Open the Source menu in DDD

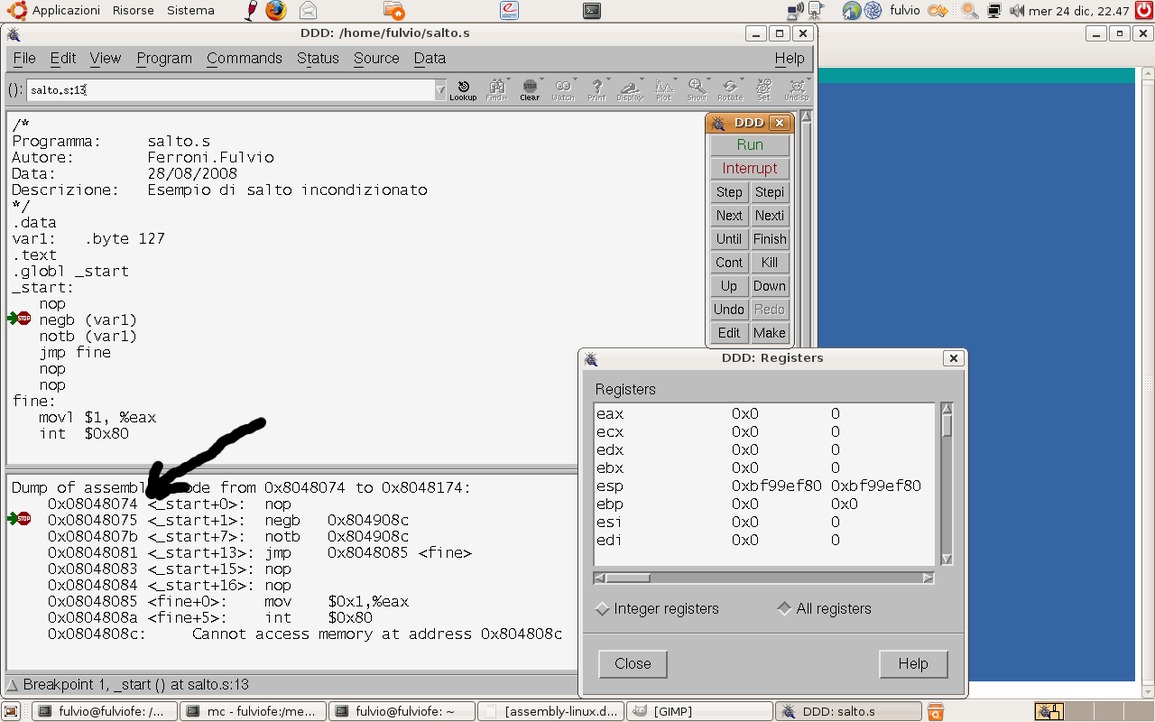[x=376, y=58]
